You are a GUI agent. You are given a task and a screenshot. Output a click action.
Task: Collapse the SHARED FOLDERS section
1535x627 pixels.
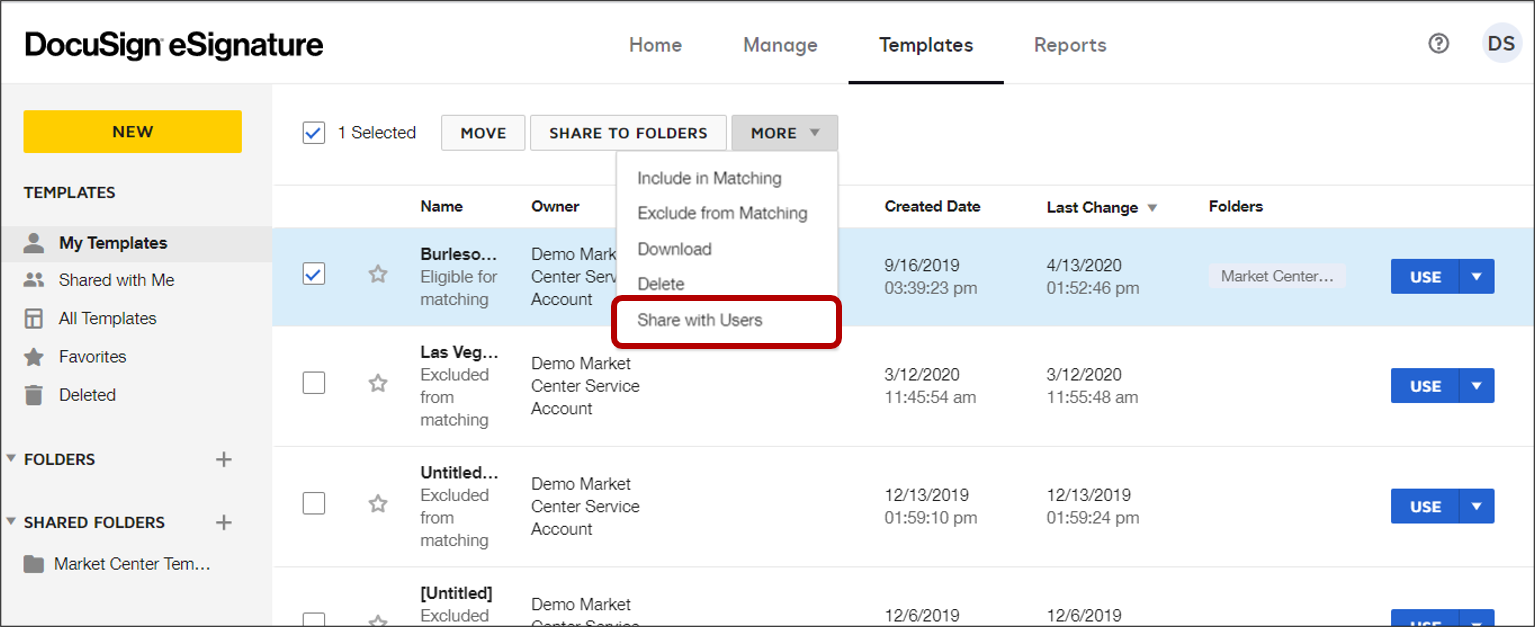coord(11,522)
